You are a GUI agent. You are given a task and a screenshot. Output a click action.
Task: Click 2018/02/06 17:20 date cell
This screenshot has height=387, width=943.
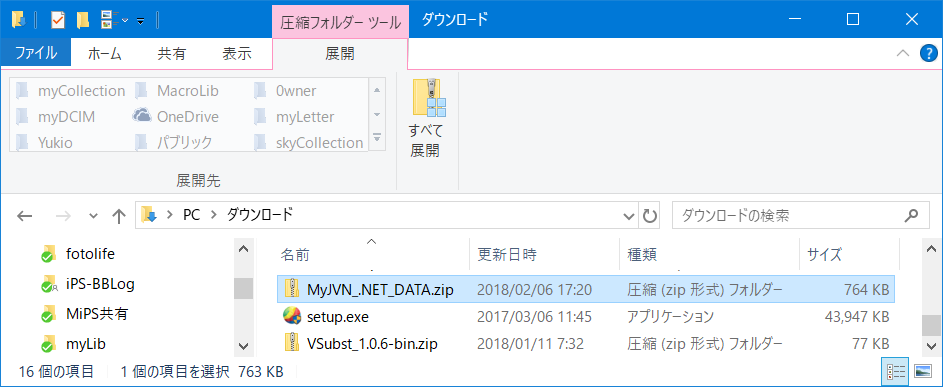click(535, 289)
